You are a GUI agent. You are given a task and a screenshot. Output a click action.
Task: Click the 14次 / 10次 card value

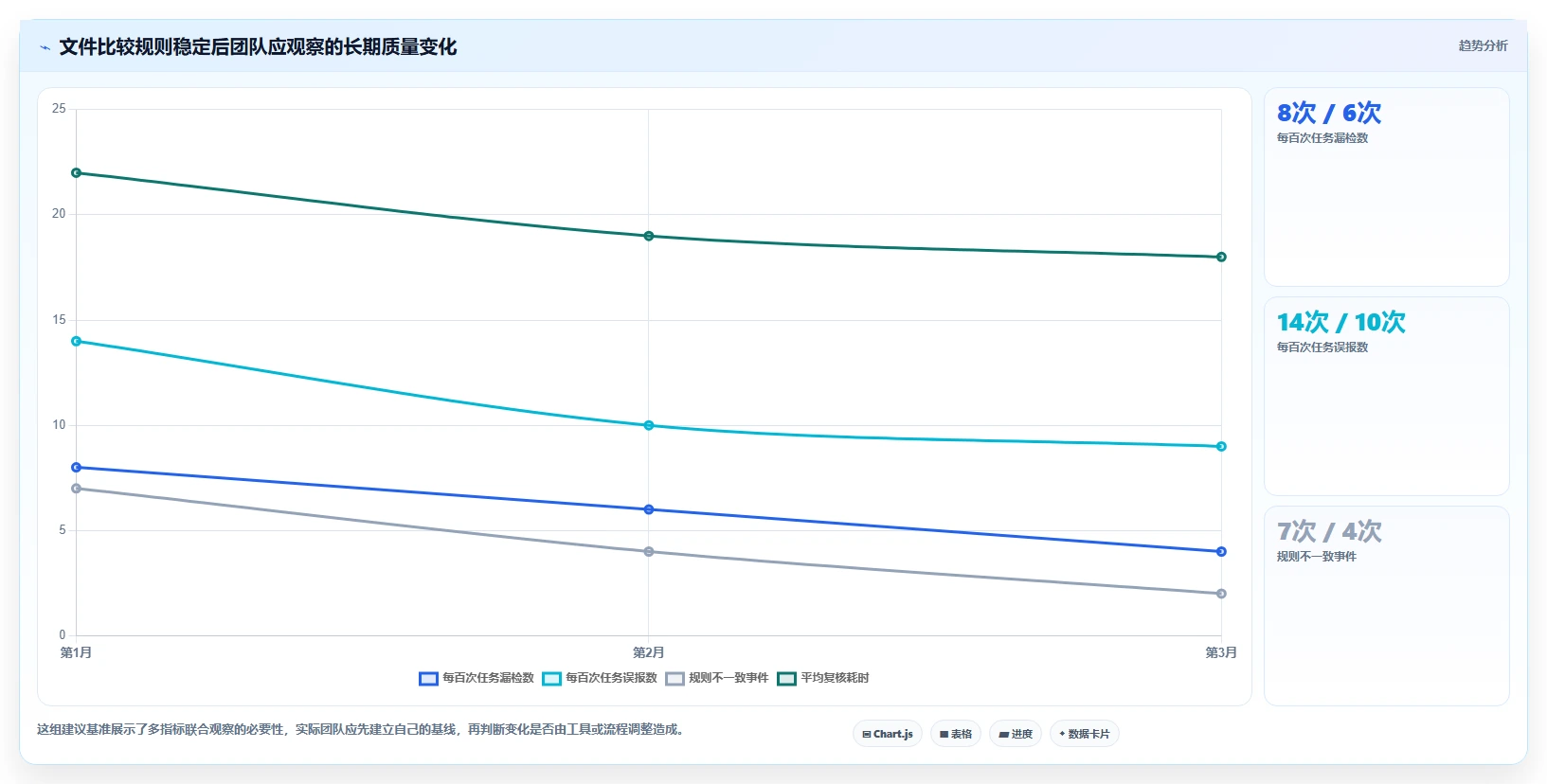pos(1341,323)
